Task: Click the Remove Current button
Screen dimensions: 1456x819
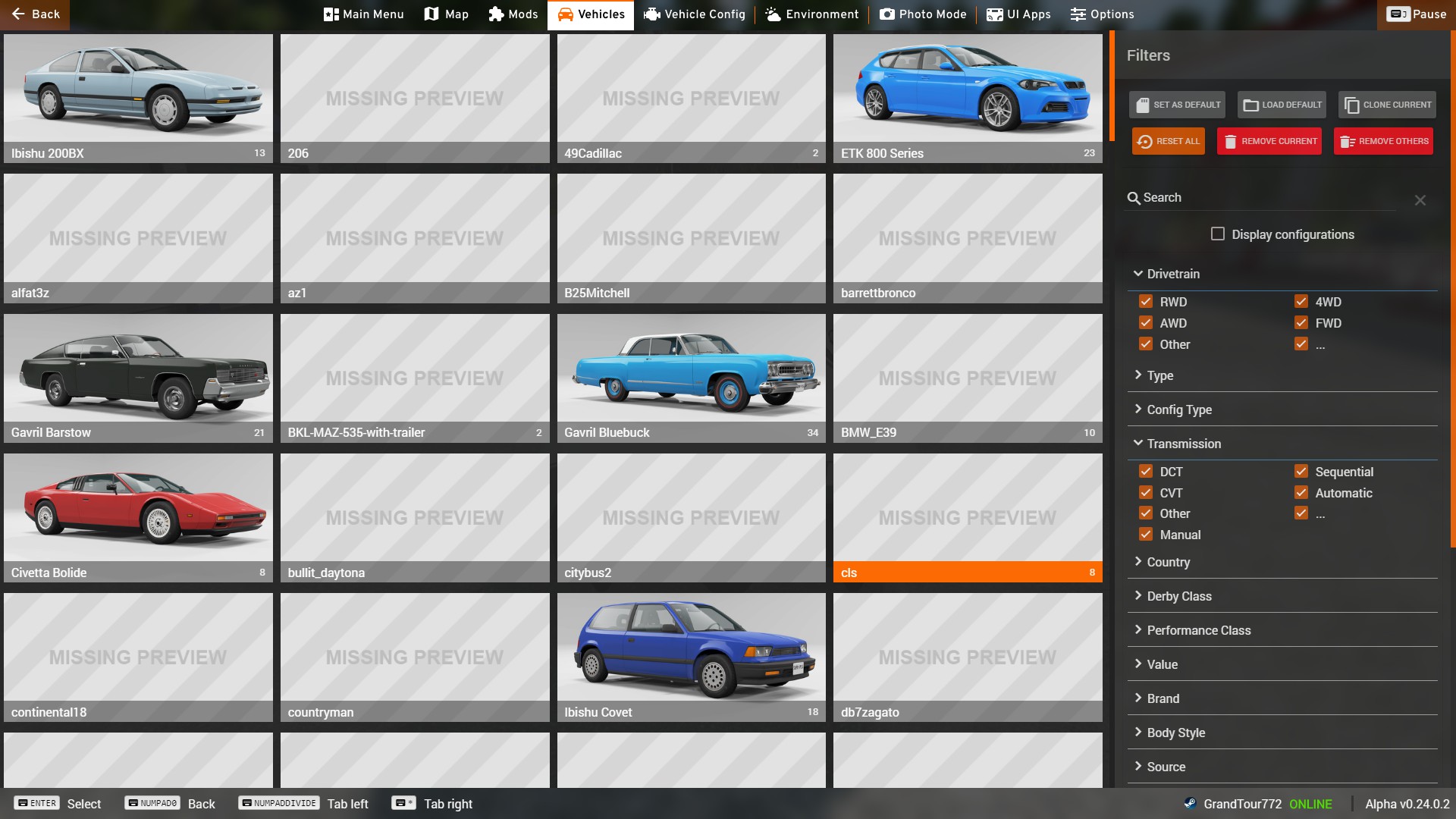Action: click(x=1269, y=141)
